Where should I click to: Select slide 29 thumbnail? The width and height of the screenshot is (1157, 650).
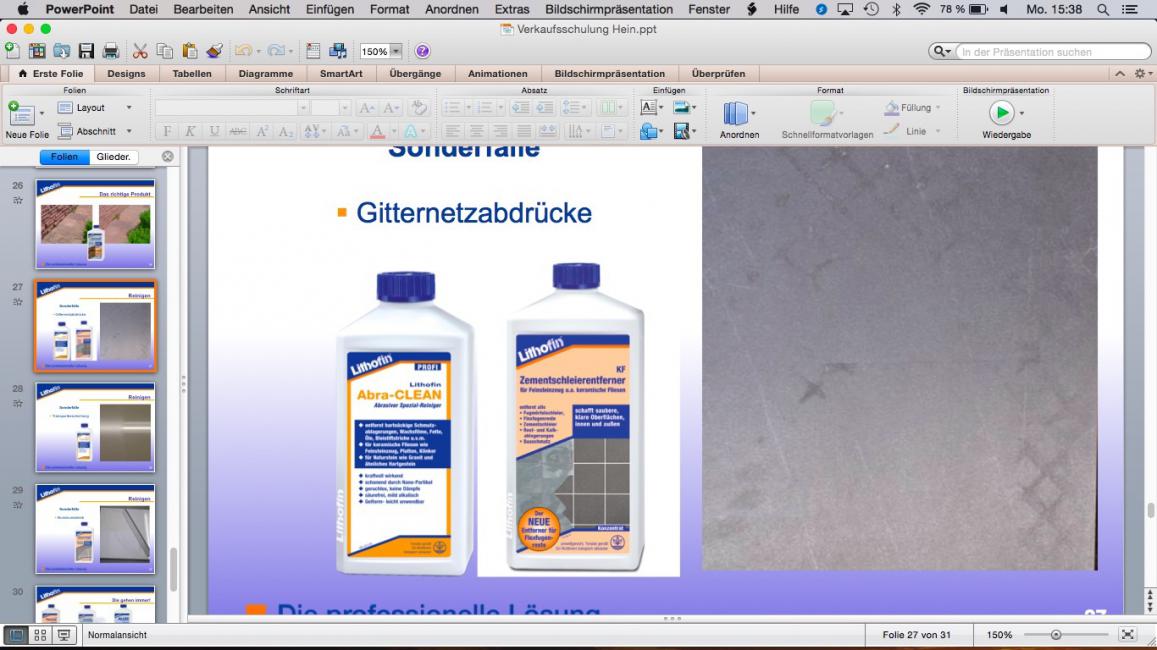(x=95, y=528)
